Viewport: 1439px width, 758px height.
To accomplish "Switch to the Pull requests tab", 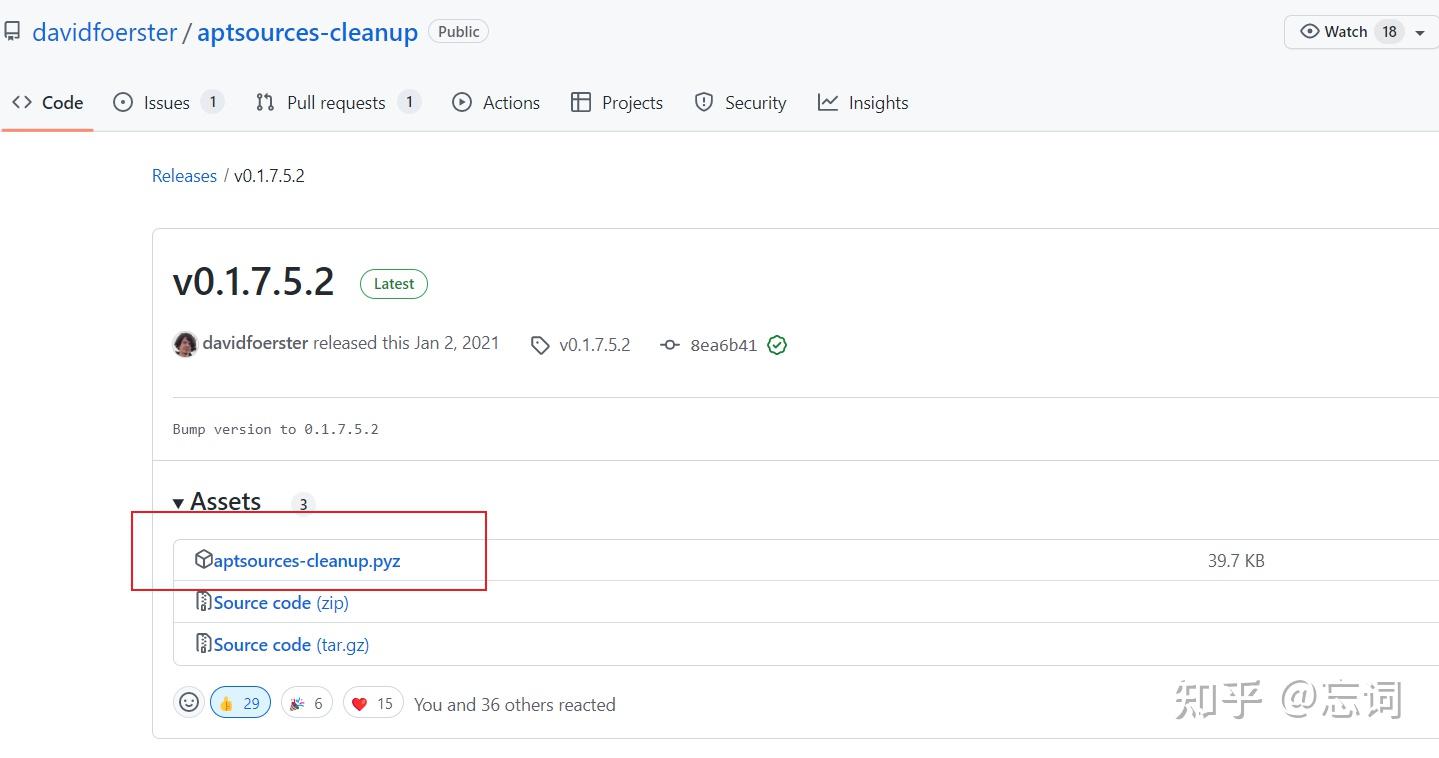I will tap(338, 102).
